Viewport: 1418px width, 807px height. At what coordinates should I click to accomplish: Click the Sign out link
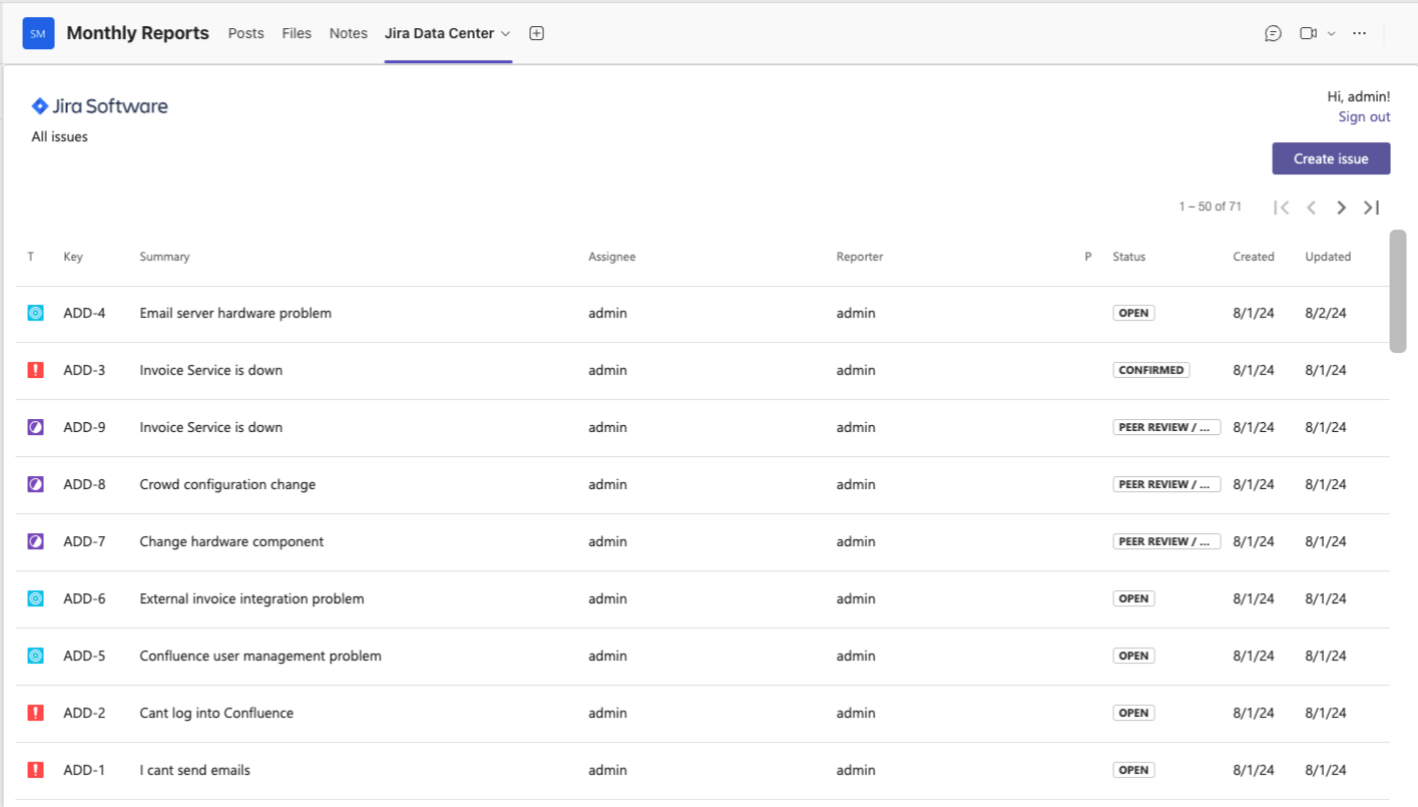click(x=1364, y=117)
